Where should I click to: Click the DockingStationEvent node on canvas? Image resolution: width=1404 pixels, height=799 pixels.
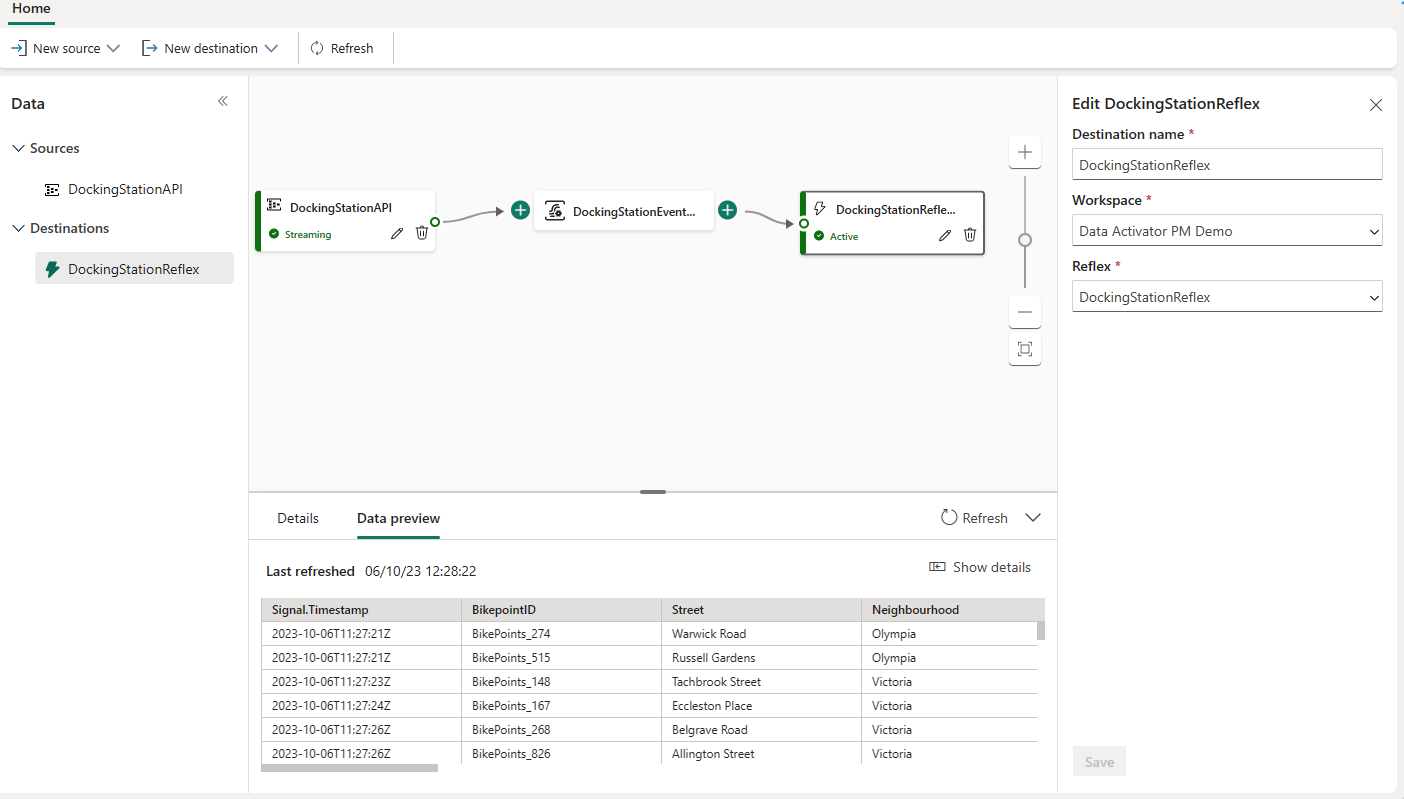(x=624, y=211)
